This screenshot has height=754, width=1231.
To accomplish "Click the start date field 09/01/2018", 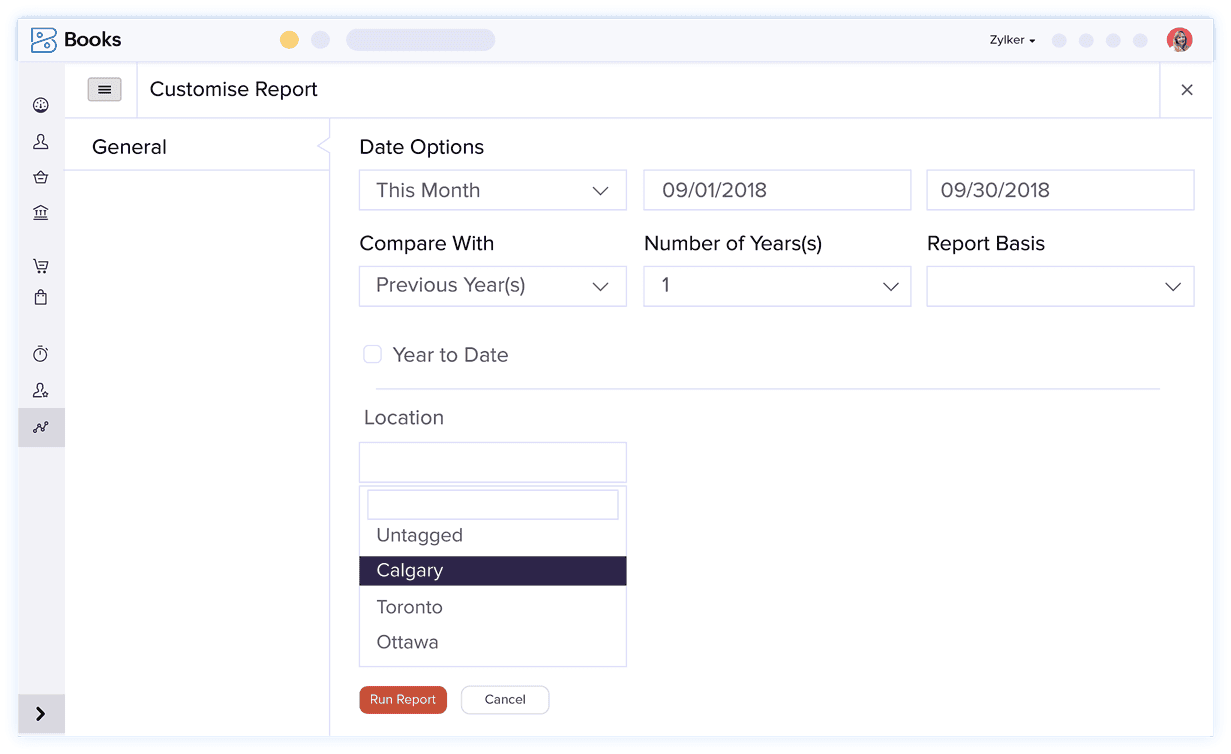I will click(776, 190).
